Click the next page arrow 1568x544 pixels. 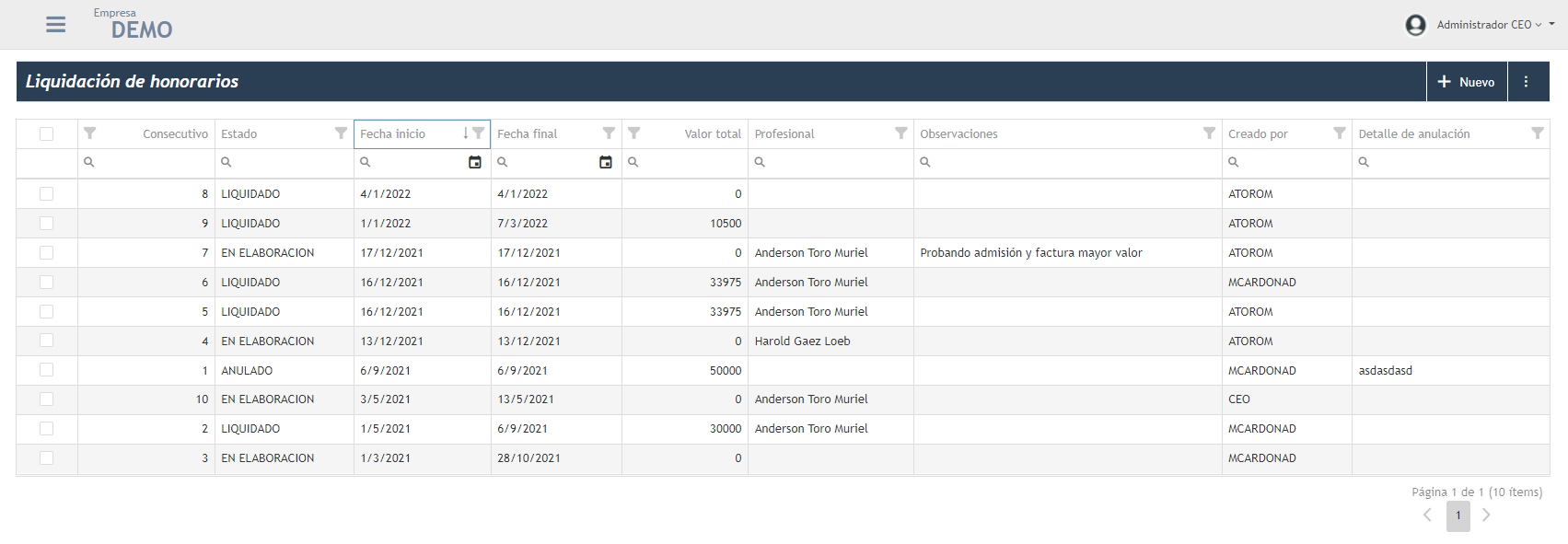[1486, 515]
